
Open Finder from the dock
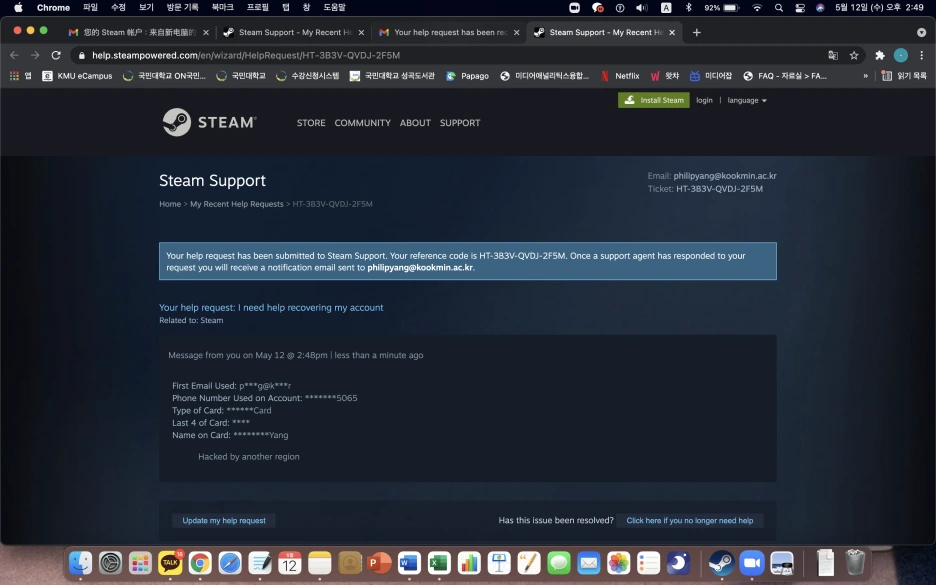(81, 562)
